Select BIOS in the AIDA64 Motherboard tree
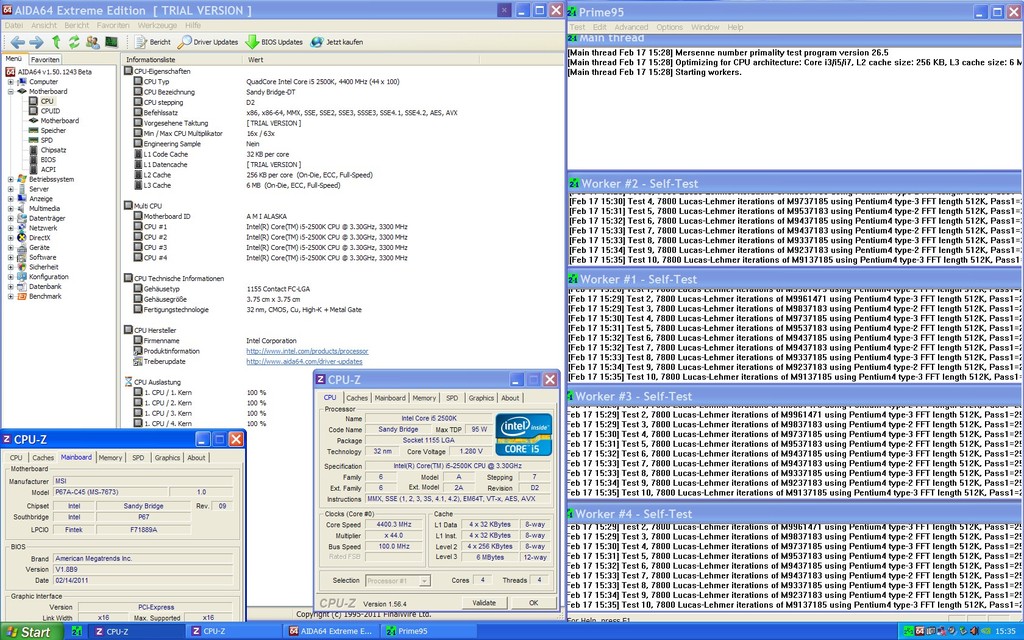The image size is (1024, 640). 48,160
